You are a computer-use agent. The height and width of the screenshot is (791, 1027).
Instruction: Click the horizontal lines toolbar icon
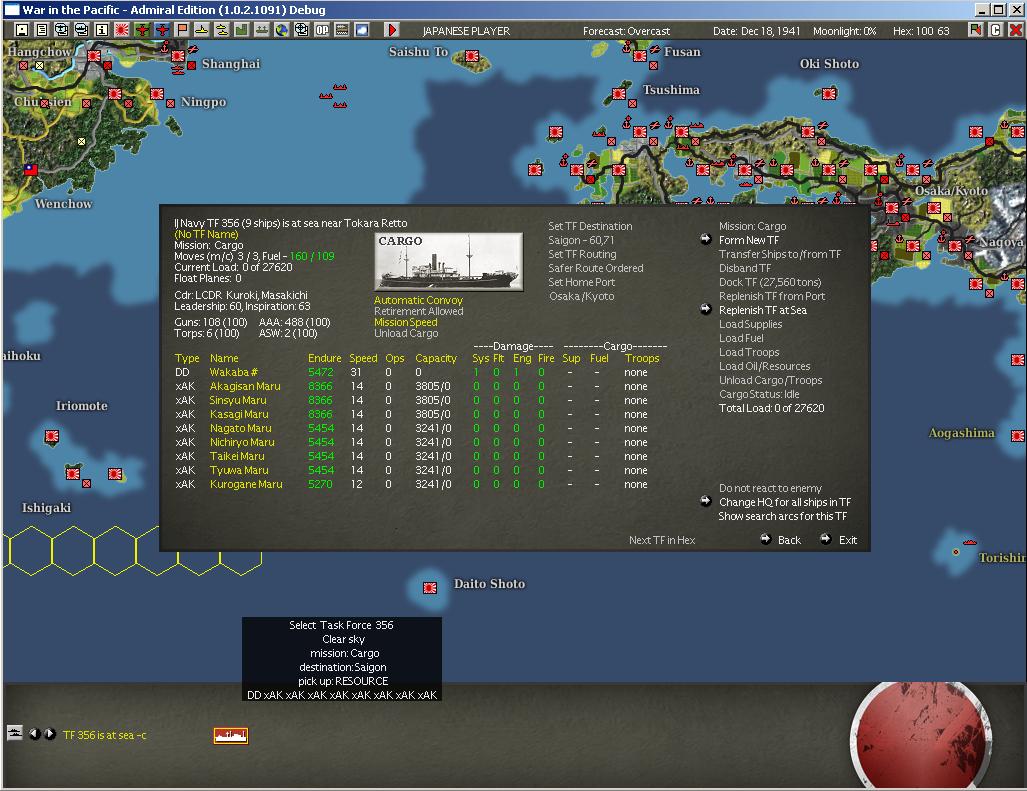pos(342,30)
